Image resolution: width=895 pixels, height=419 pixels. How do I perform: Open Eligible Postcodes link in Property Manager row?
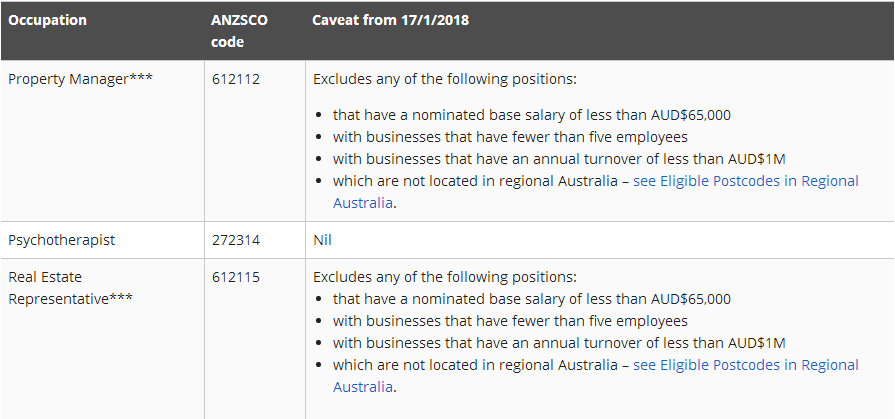(745, 181)
